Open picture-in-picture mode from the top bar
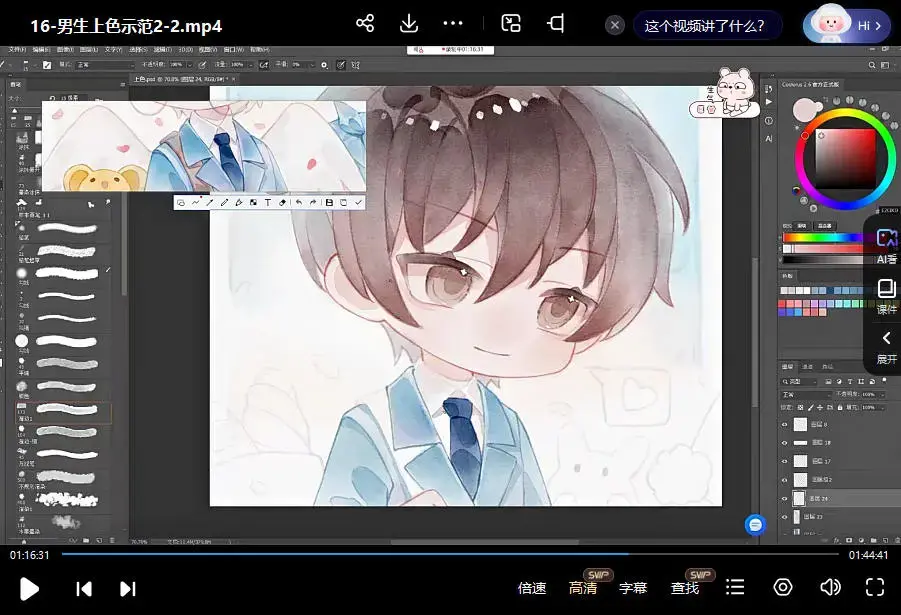 tap(512, 23)
